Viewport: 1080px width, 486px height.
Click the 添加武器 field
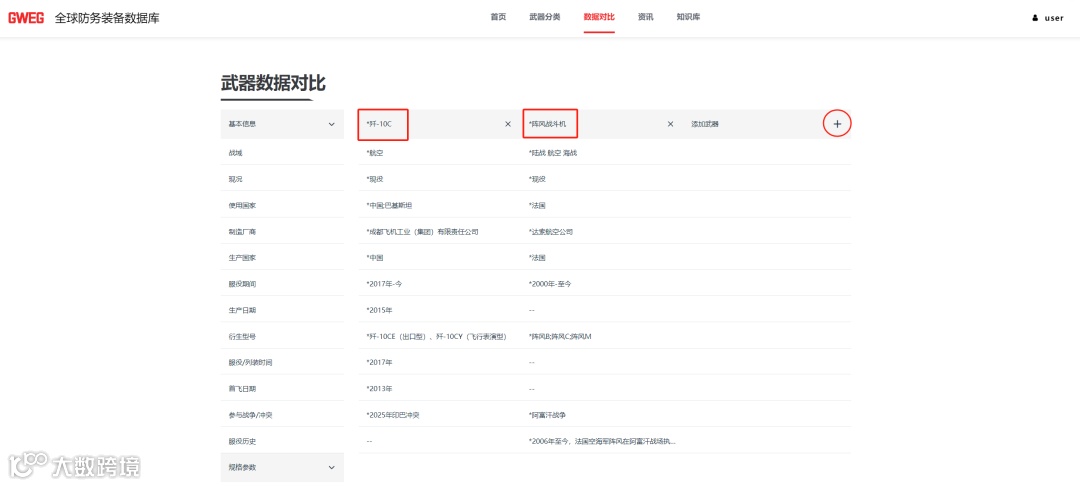[705, 124]
